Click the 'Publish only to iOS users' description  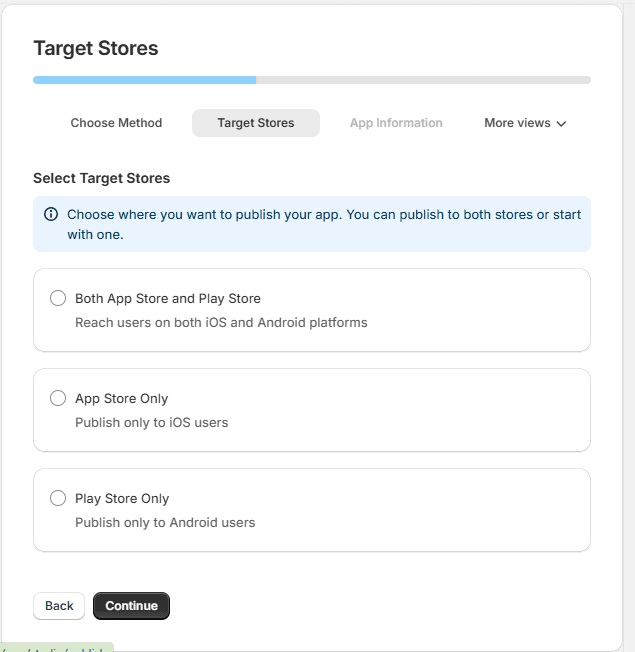pyautogui.click(x=151, y=422)
